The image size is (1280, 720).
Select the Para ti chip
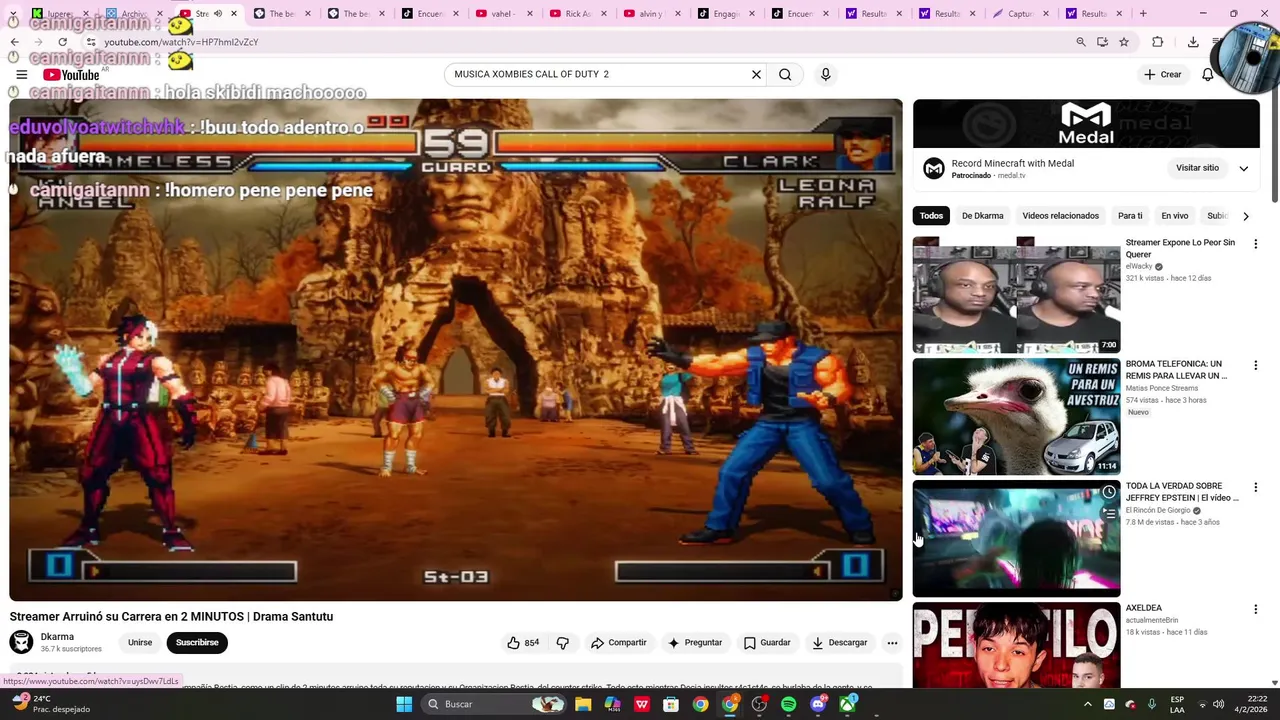tap(1130, 216)
